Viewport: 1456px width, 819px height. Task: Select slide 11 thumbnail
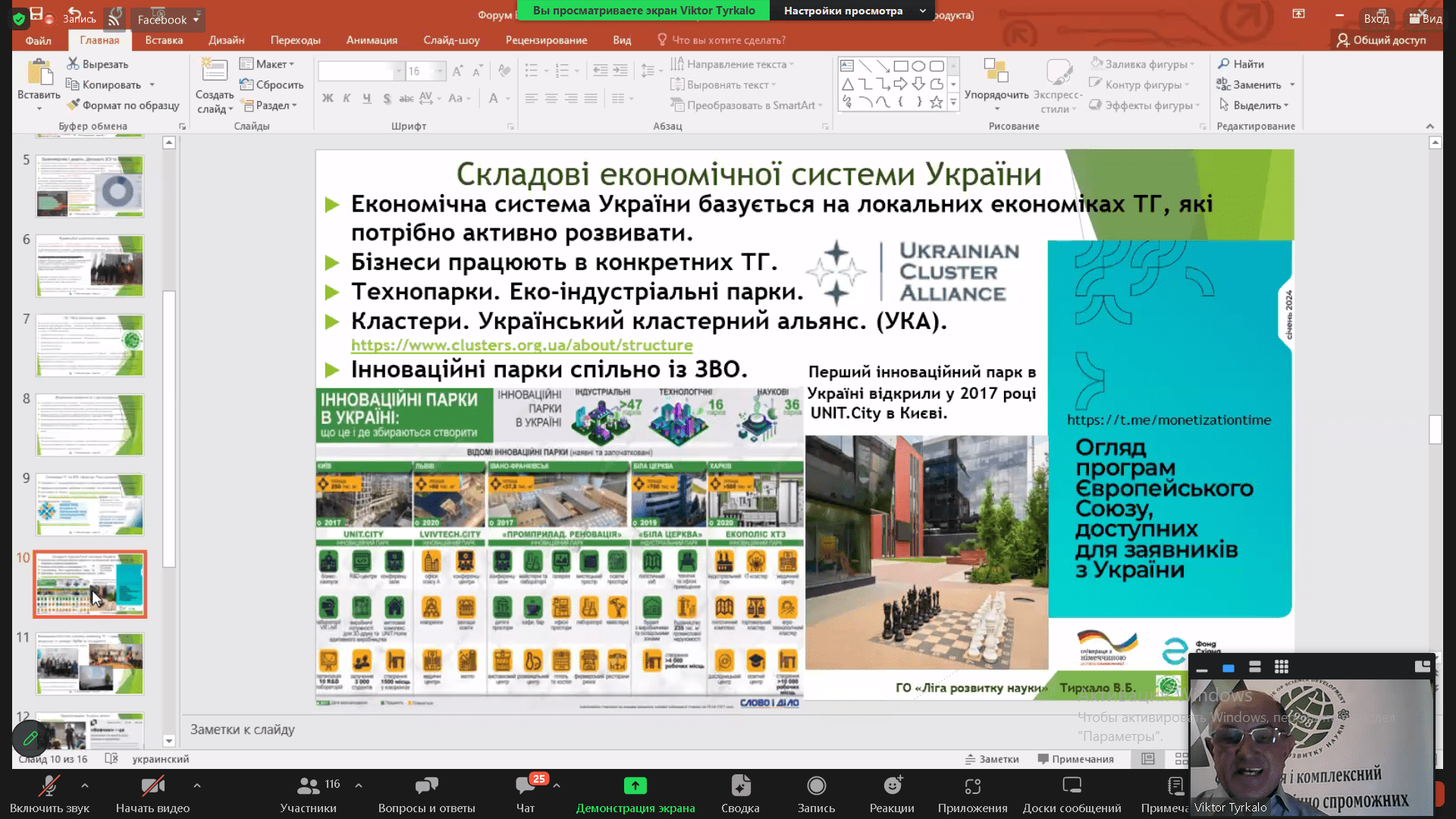(x=89, y=664)
